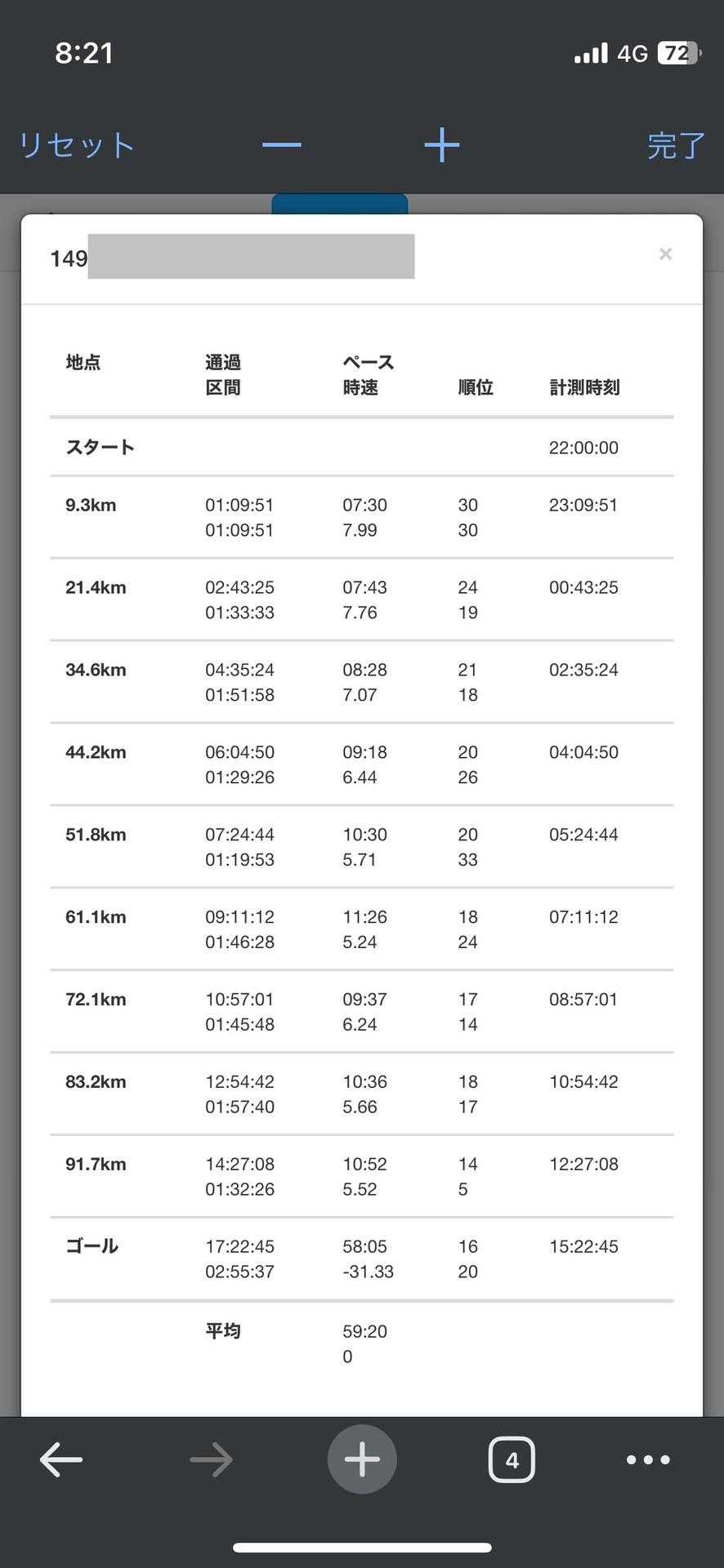724x1568 pixels.
Task: Tap the 順位 column header
Action: [475, 387]
